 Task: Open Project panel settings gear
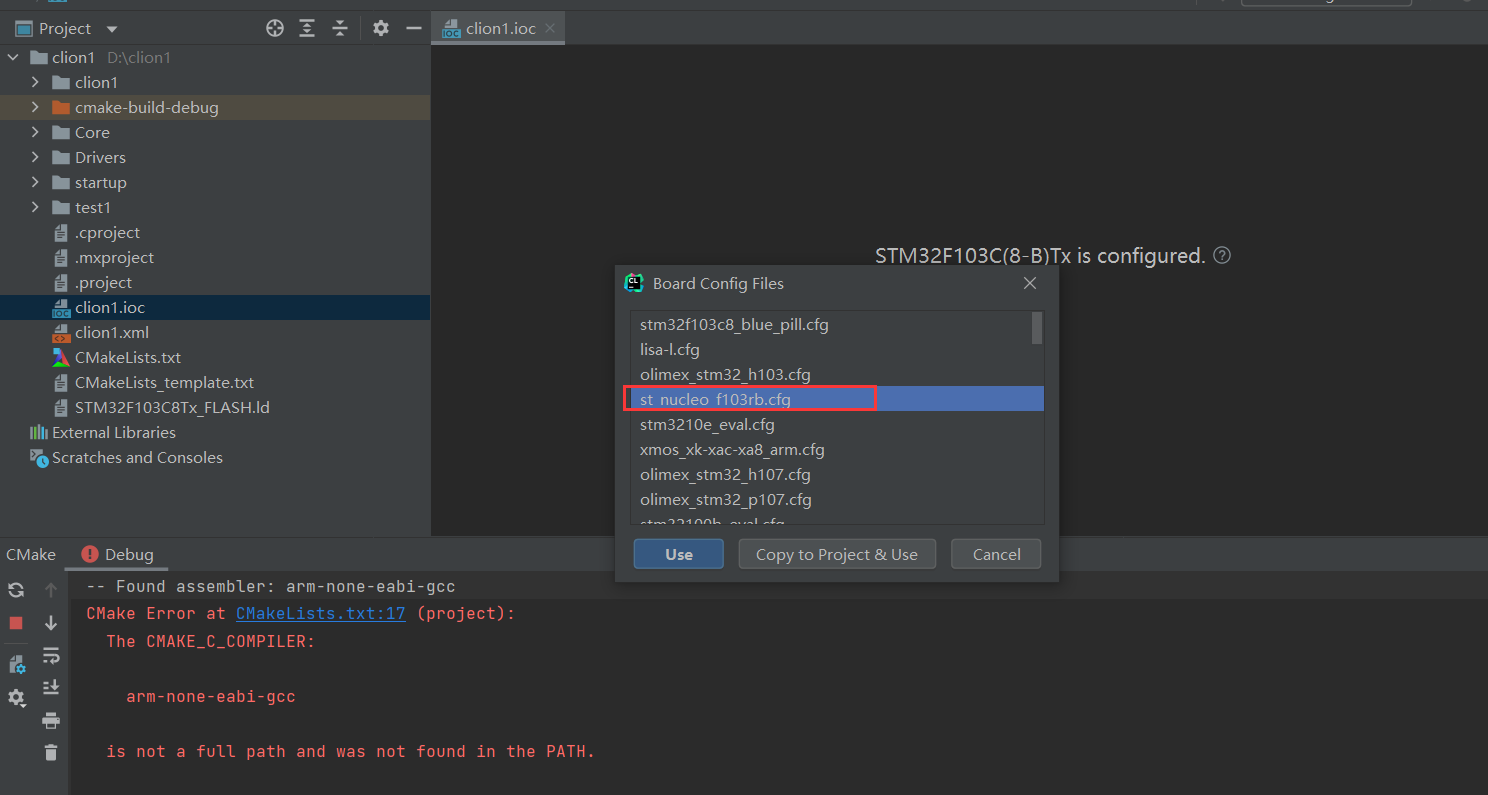[x=381, y=28]
